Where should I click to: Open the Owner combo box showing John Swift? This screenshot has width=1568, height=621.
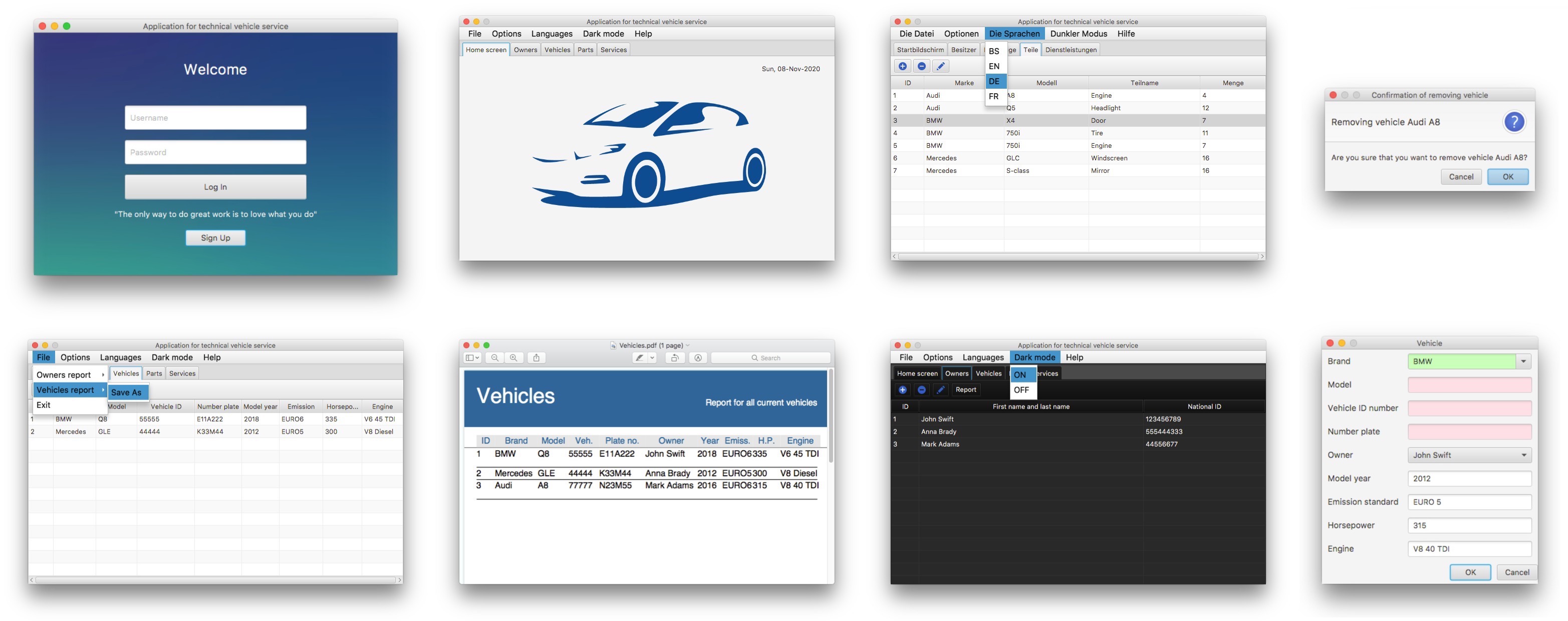[1469, 456]
